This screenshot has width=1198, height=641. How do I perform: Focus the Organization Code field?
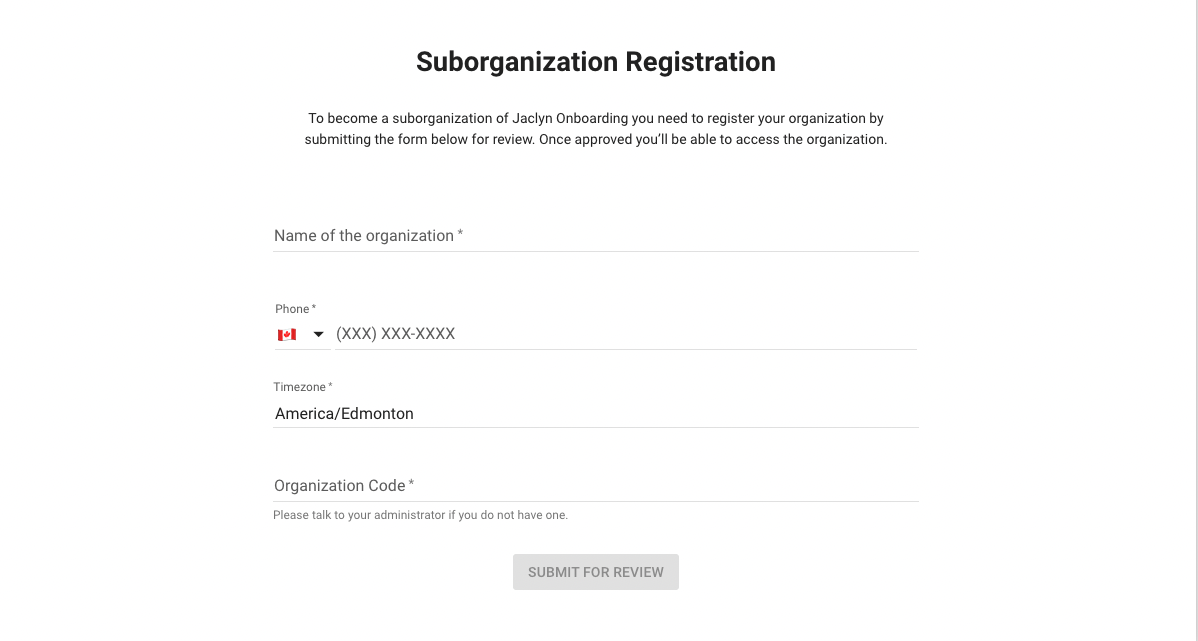[x=596, y=486]
